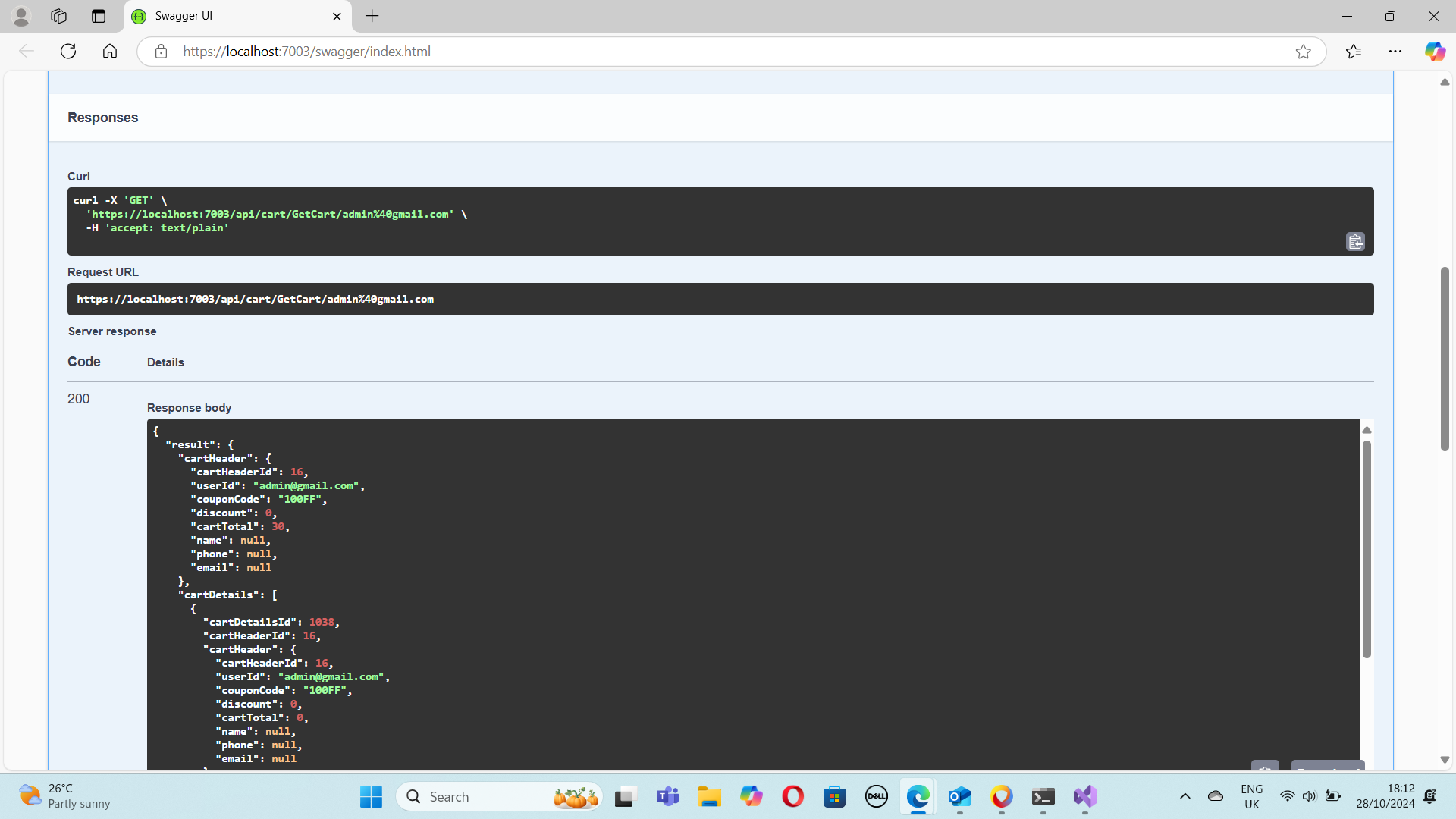This screenshot has width=1456, height=819.
Task: Open the Copilot app in taskbar
Action: point(752,796)
